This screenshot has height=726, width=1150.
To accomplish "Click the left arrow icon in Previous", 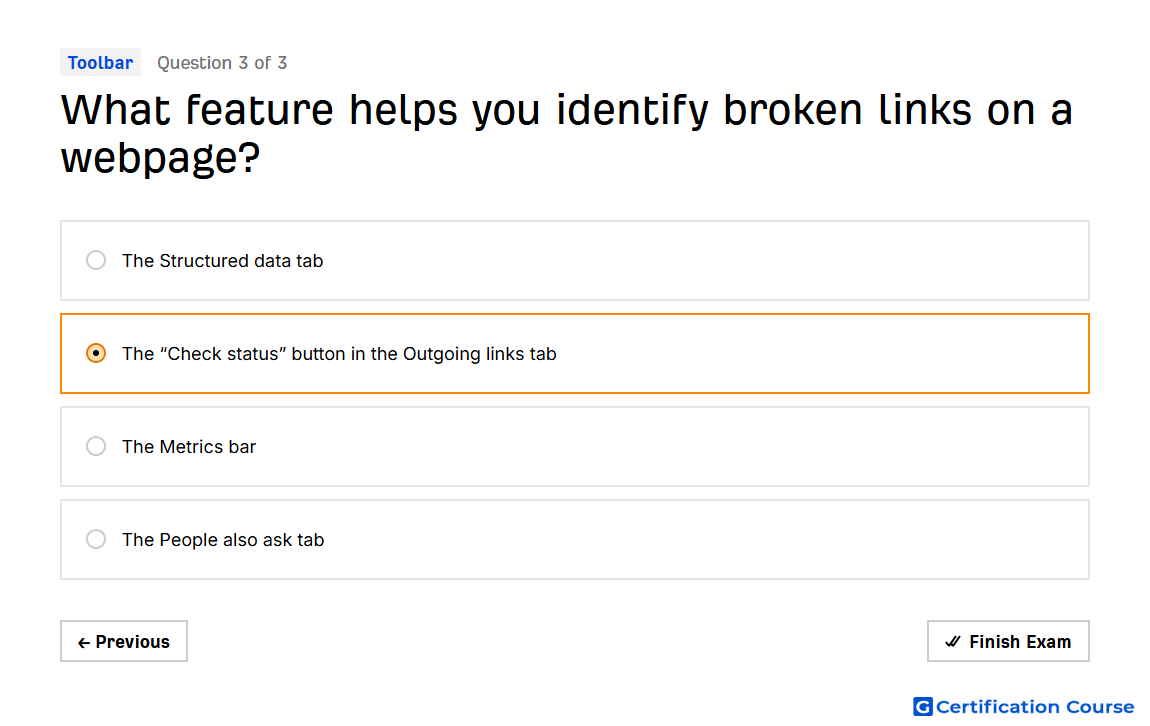I will coord(84,642).
